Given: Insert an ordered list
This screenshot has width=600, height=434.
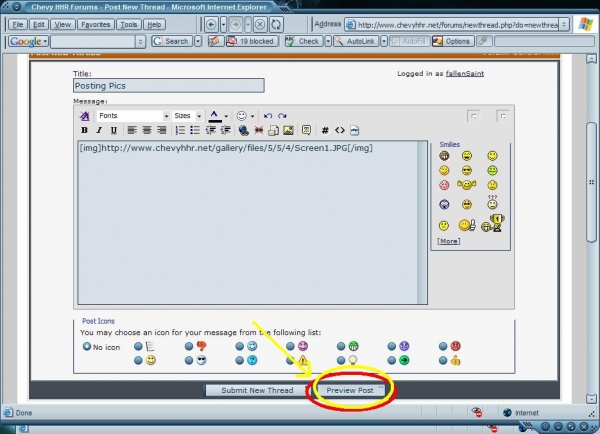Looking at the screenshot, I should click(181, 130).
